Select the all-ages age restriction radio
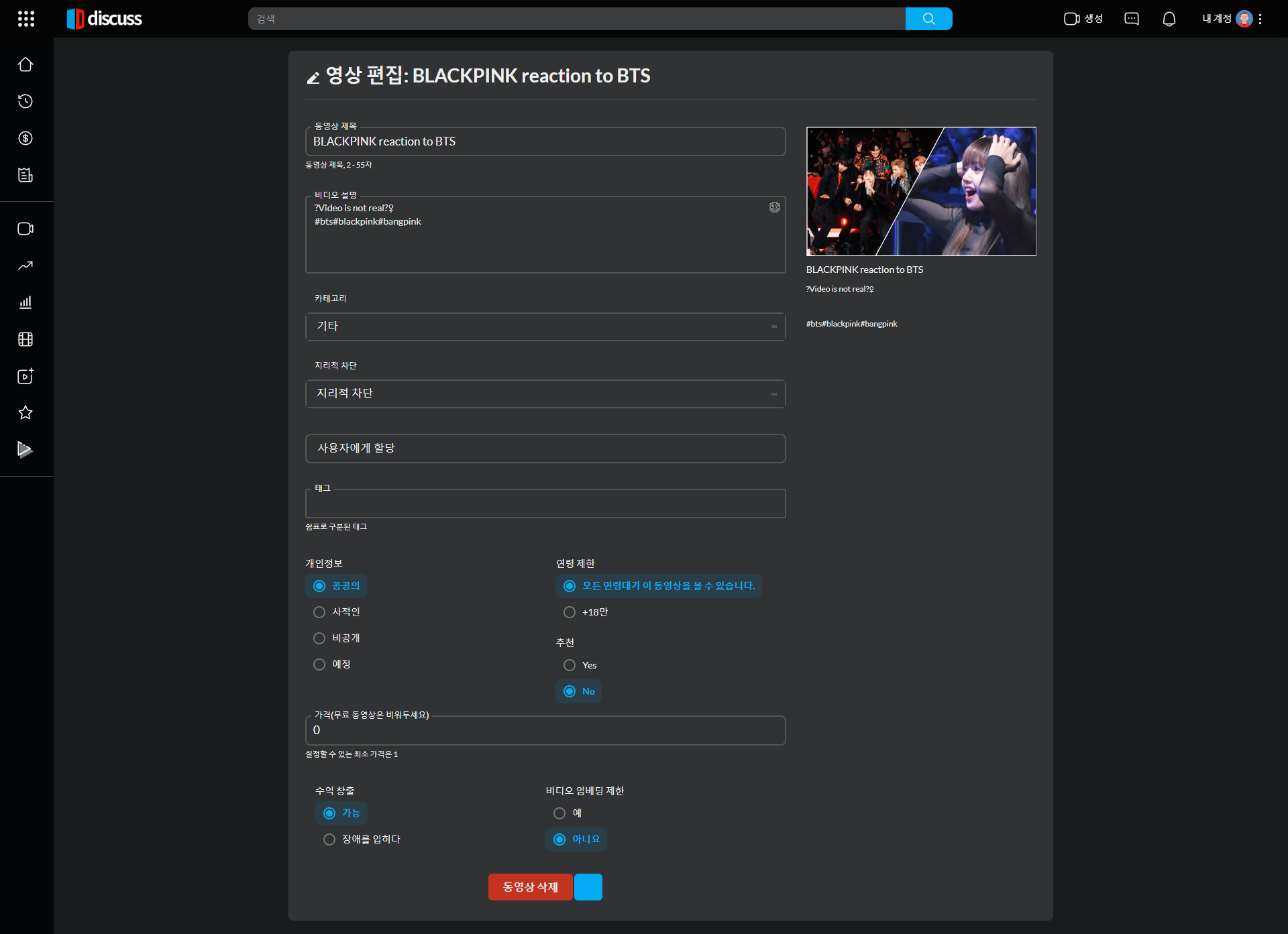The height and width of the screenshot is (934, 1288). (659, 586)
